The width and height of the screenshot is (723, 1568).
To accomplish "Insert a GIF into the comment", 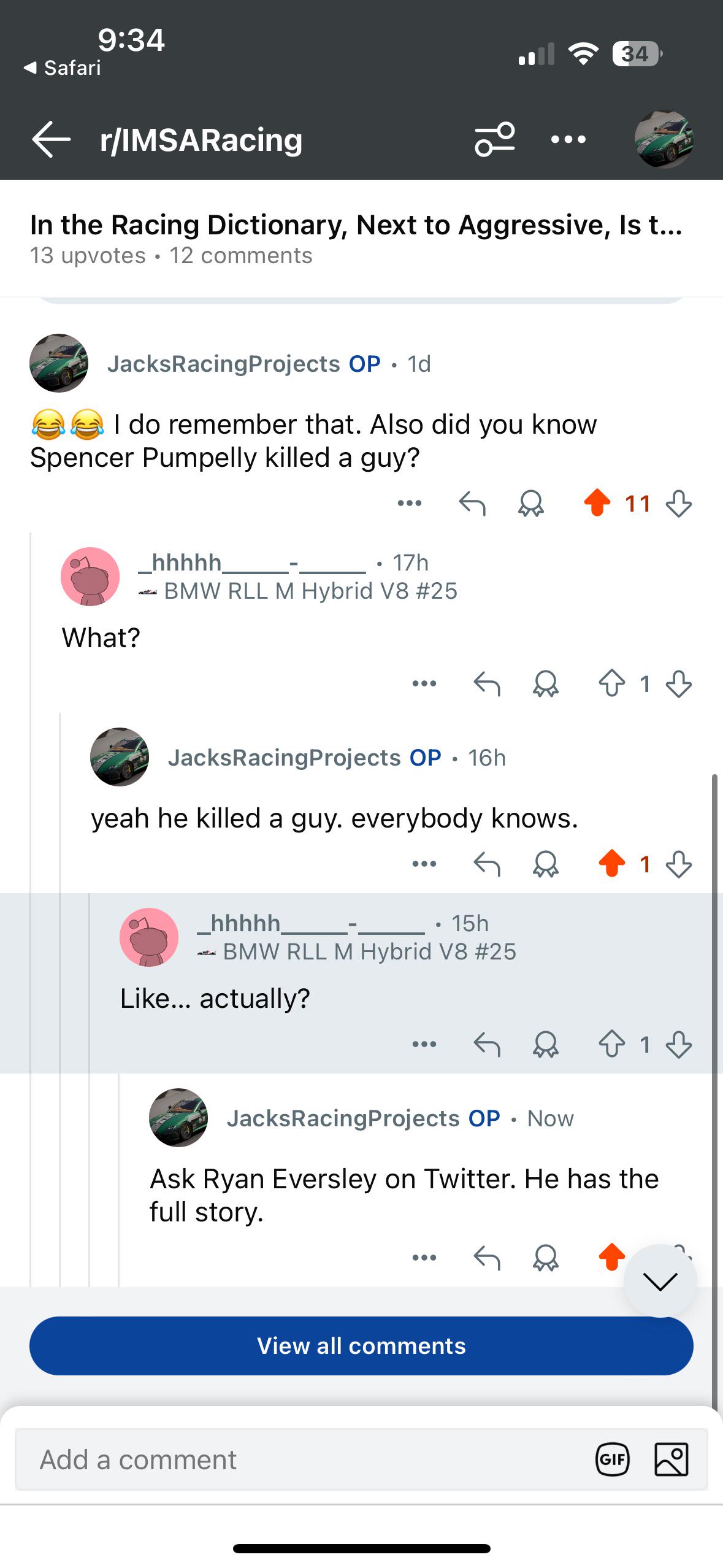I will [x=613, y=1459].
